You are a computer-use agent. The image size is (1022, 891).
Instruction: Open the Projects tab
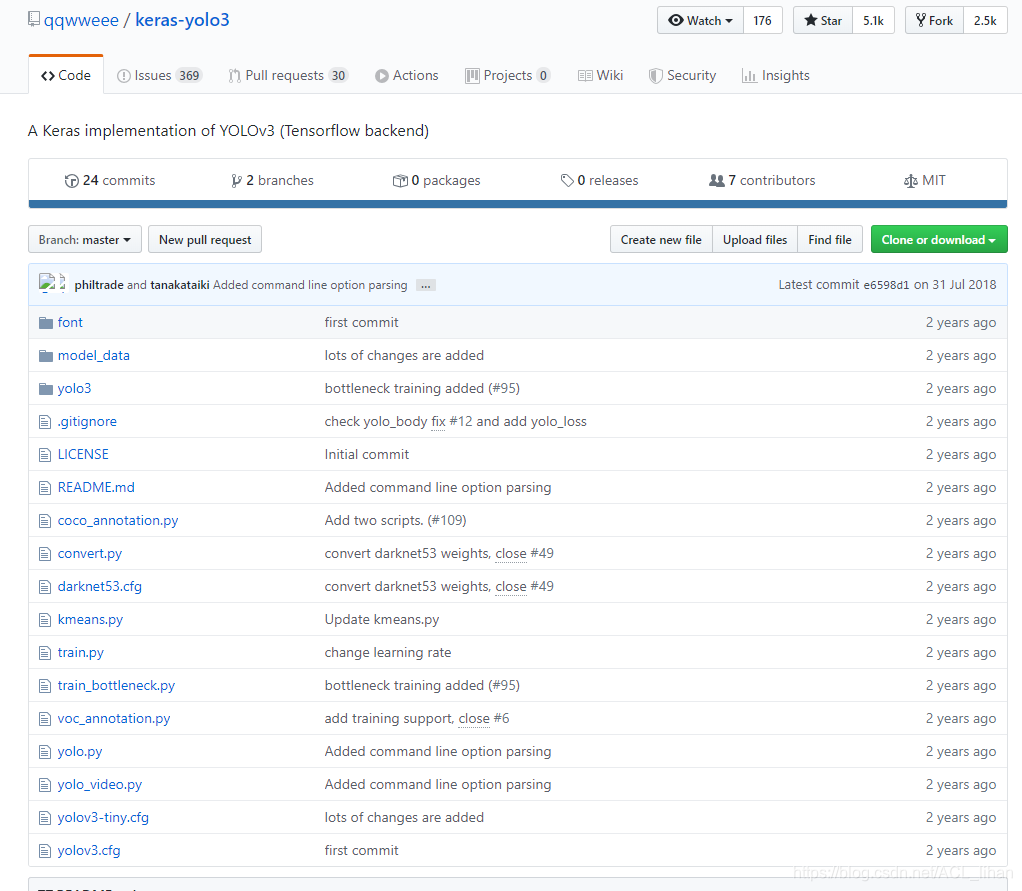point(508,76)
